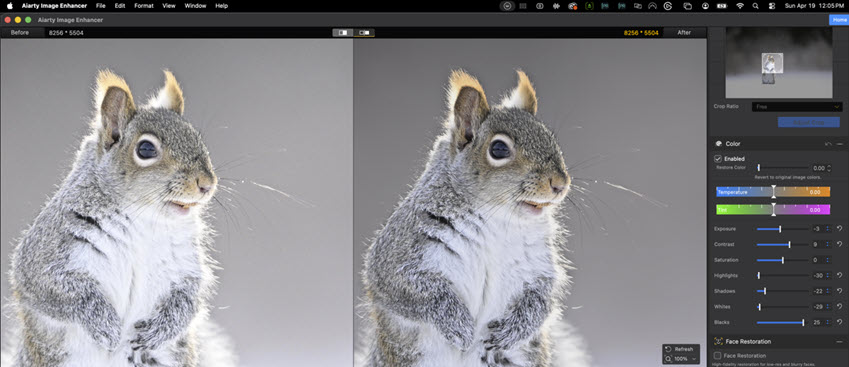This screenshot has height=367, width=849.
Task: Open Spotlight search in menu bar
Action: [x=755, y=6]
